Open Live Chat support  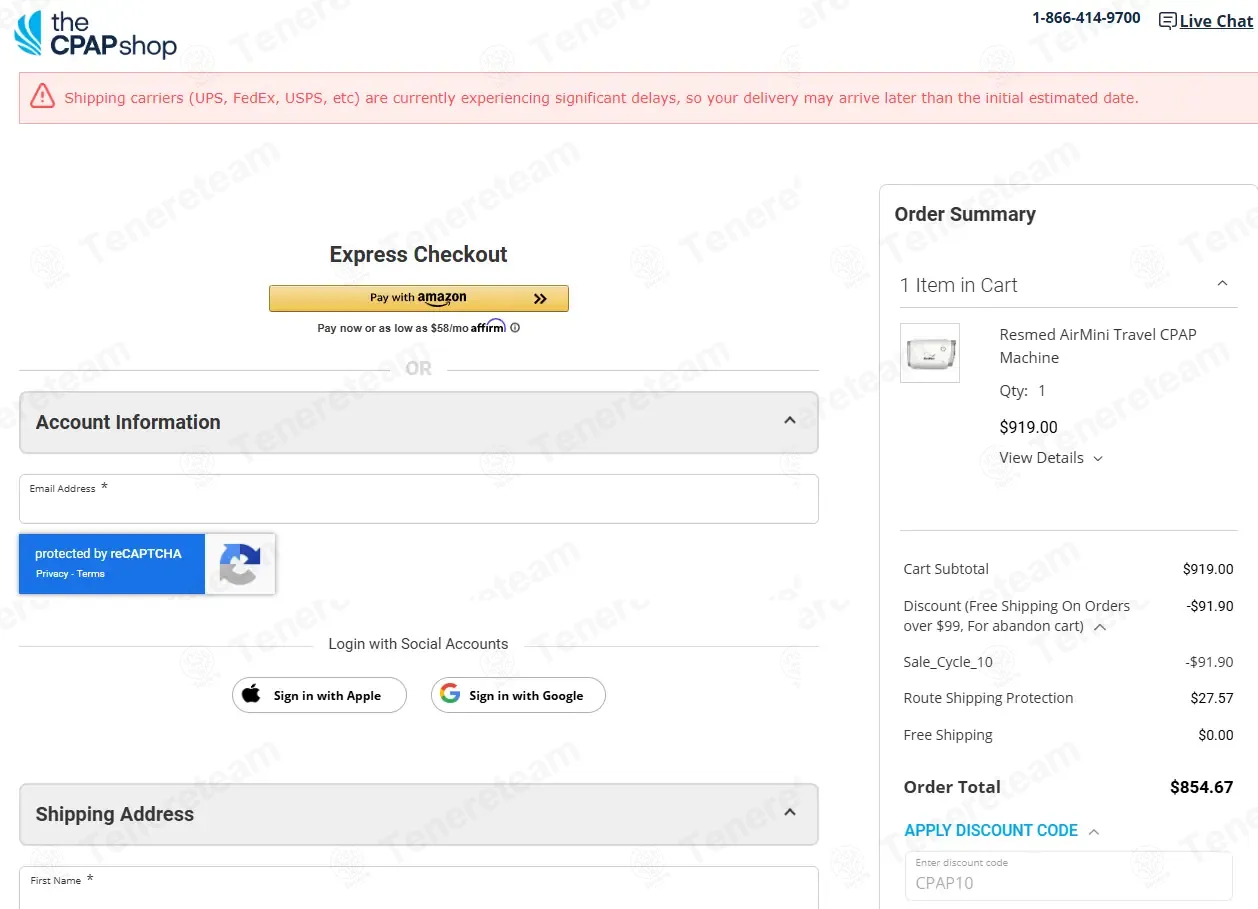[x=1205, y=21]
